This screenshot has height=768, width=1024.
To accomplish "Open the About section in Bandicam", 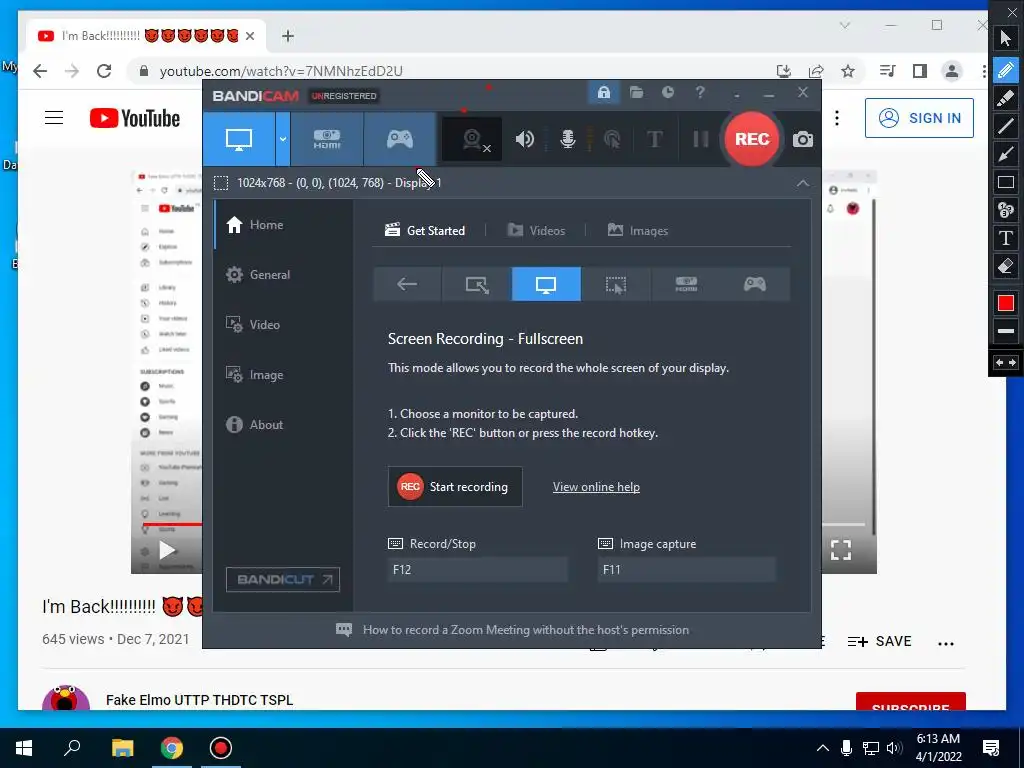I will click(x=283, y=424).
